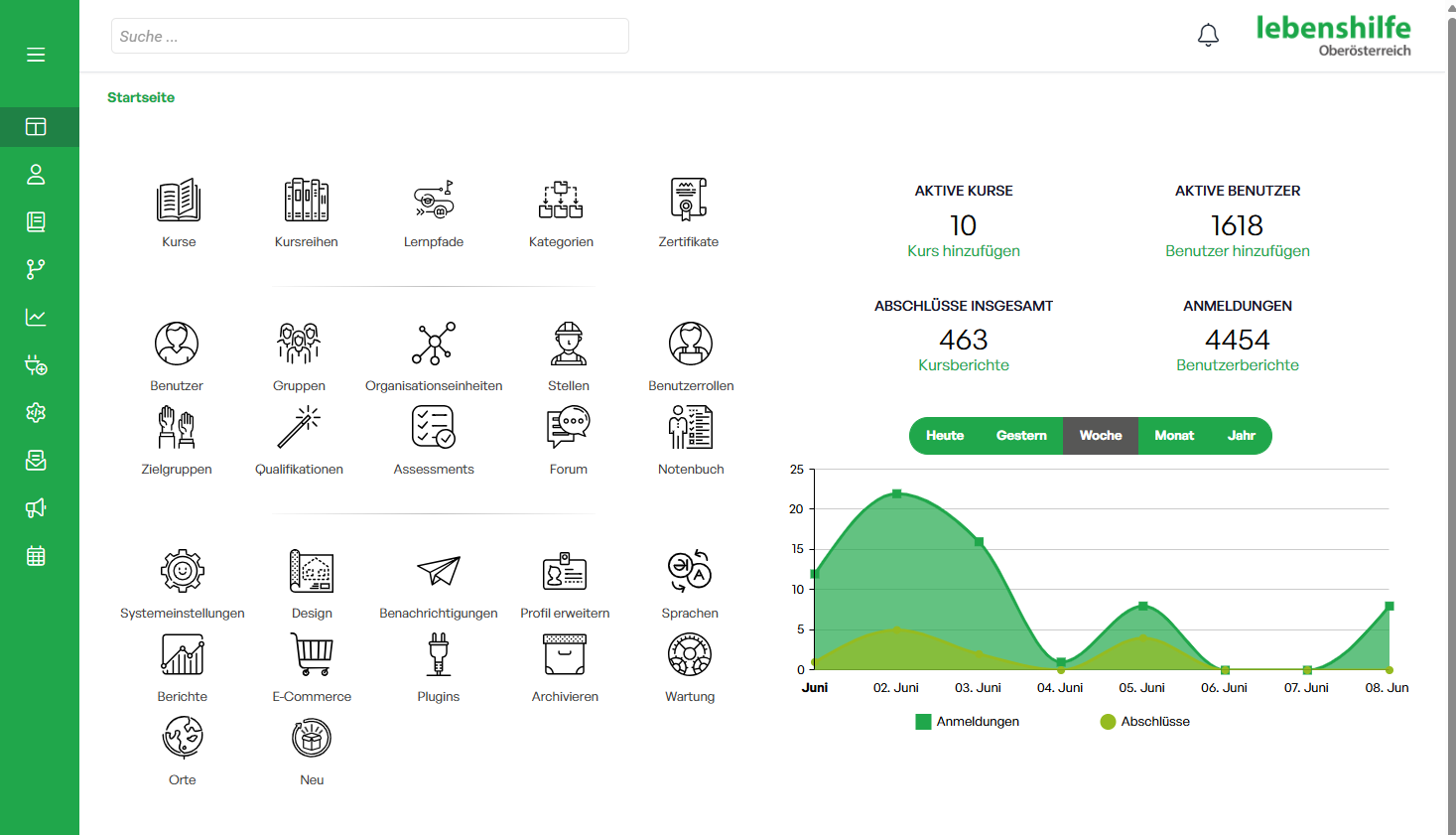The height and width of the screenshot is (835, 1456).
Task: Open the book sidebar icon
Action: 36,221
